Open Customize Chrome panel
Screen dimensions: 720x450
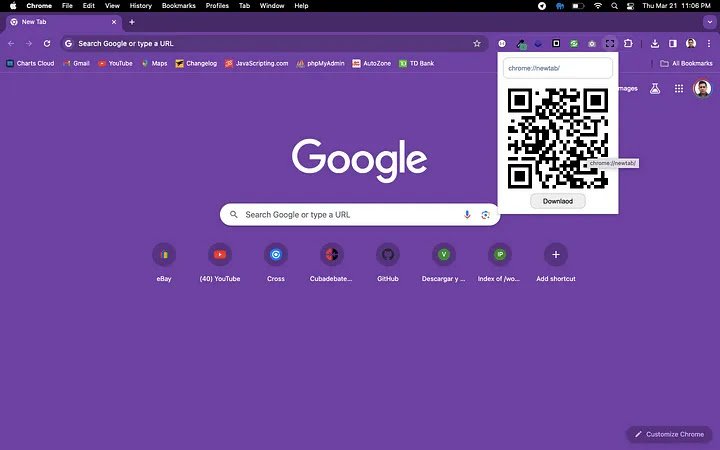669,434
